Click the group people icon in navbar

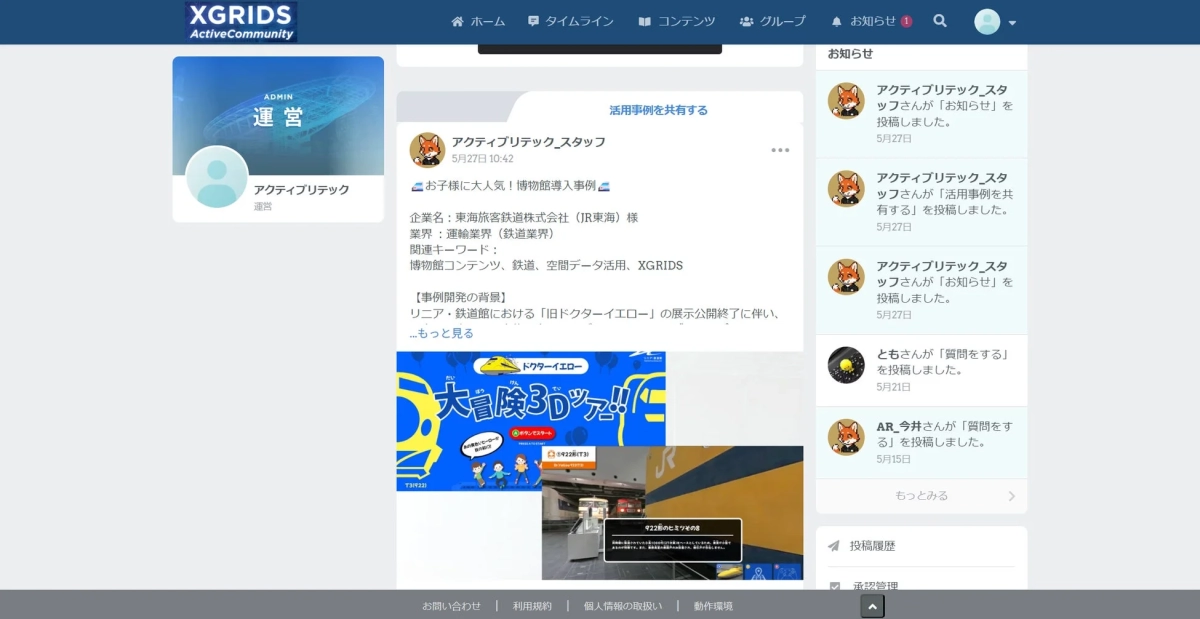[747, 21]
